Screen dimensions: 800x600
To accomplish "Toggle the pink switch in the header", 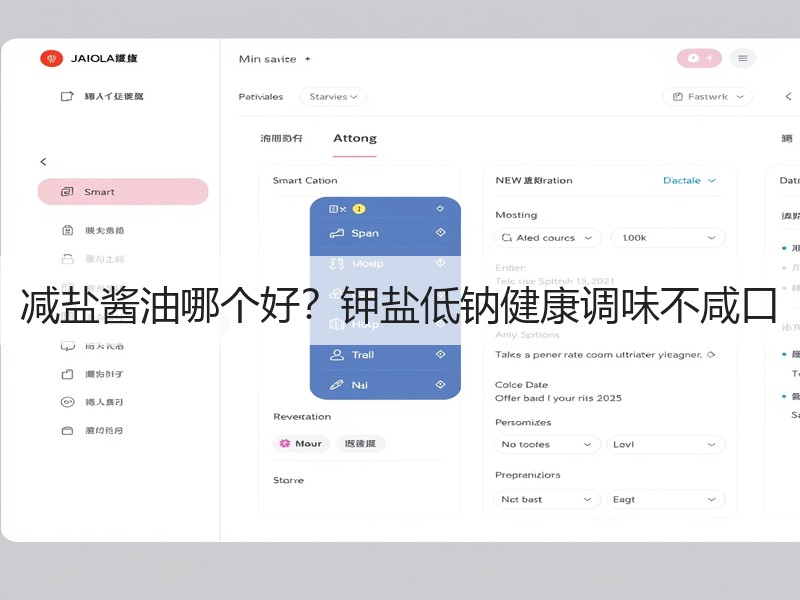I will [699, 58].
